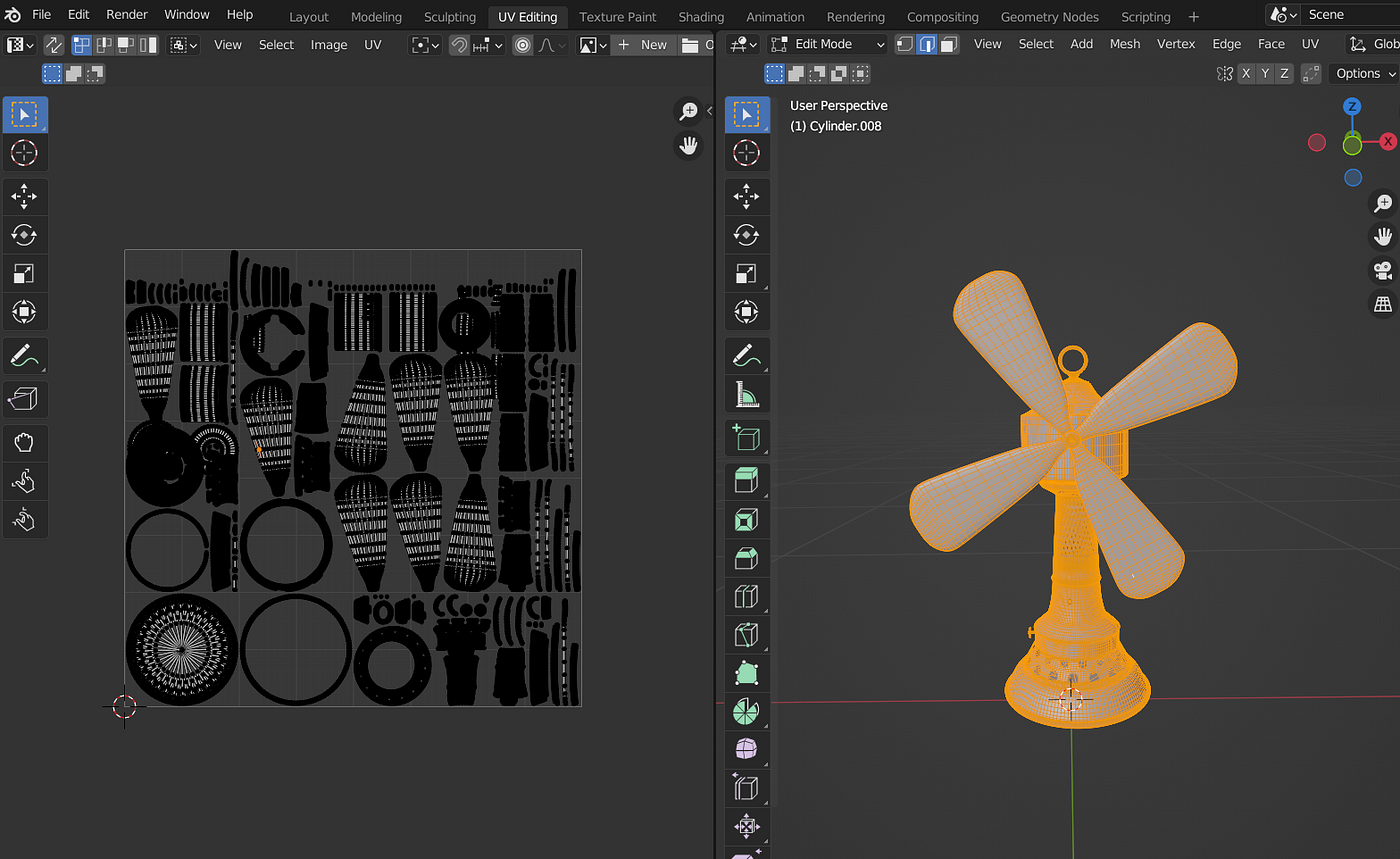Open the Image menu in the UV editor
Image resolution: width=1400 pixels, height=859 pixels.
[x=329, y=45]
